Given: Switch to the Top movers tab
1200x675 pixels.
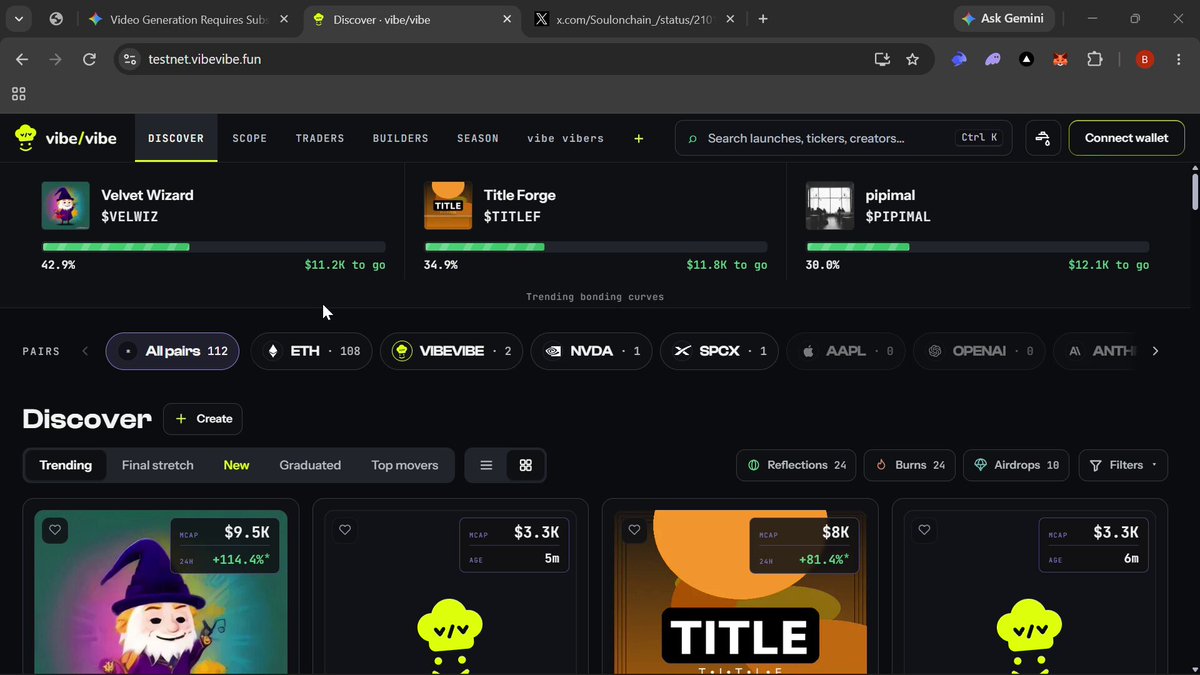Looking at the screenshot, I should [405, 465].
